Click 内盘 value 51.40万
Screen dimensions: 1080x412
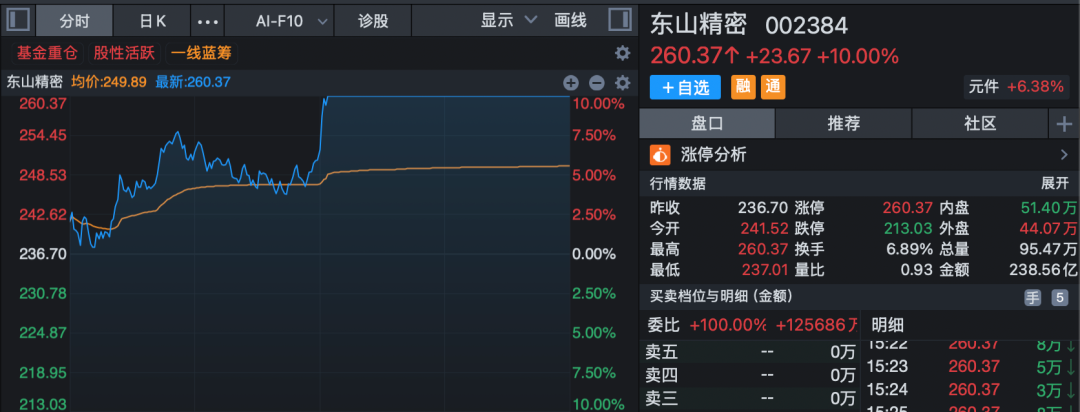tap(1049, 207)
